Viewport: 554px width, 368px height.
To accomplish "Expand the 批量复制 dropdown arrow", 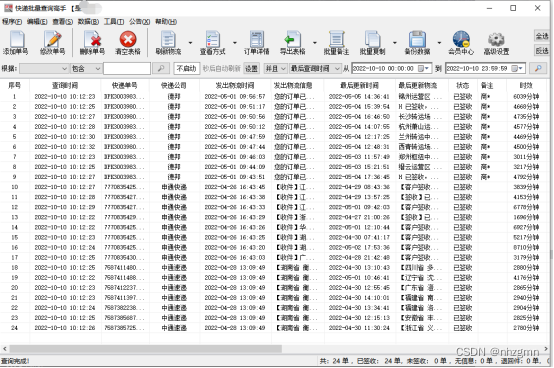I will [x=395, y=43].
